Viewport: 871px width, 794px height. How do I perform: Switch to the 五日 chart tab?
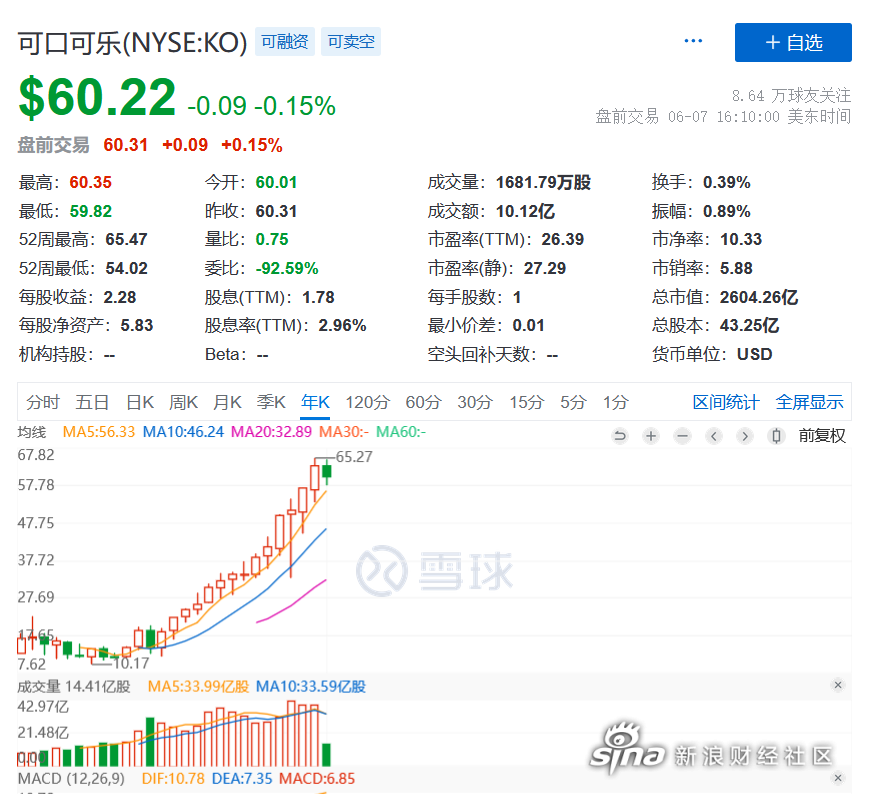[92, 402]
